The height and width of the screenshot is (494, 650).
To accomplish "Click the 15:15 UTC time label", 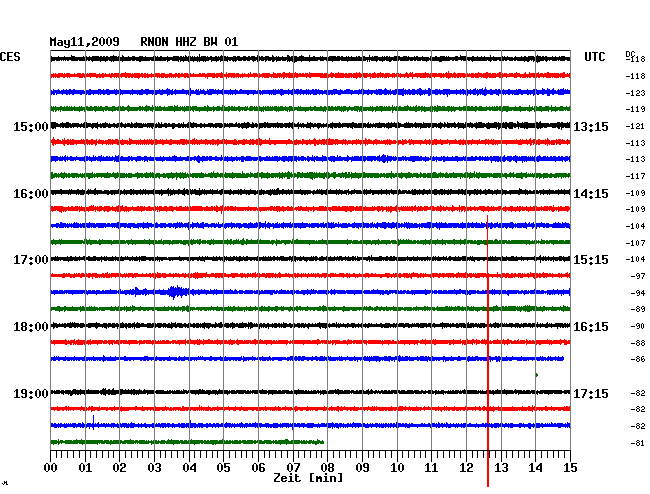I will pos(591,260).
